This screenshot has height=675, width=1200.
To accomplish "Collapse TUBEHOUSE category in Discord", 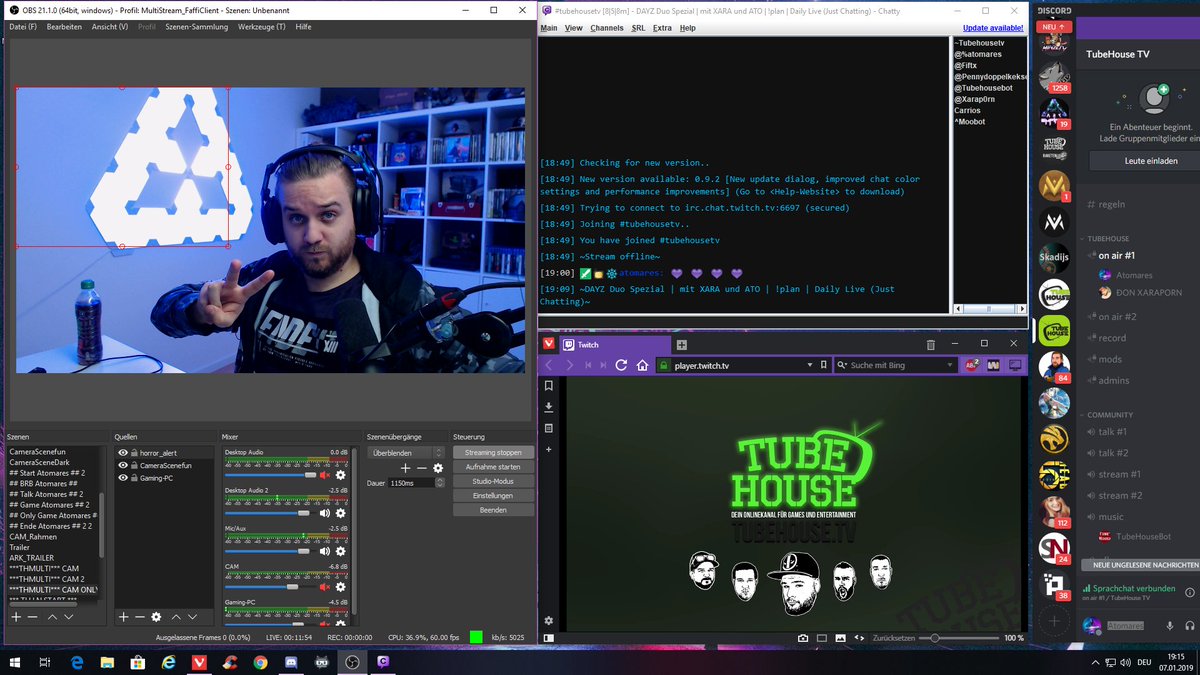I will click(x=1108, y=239).
